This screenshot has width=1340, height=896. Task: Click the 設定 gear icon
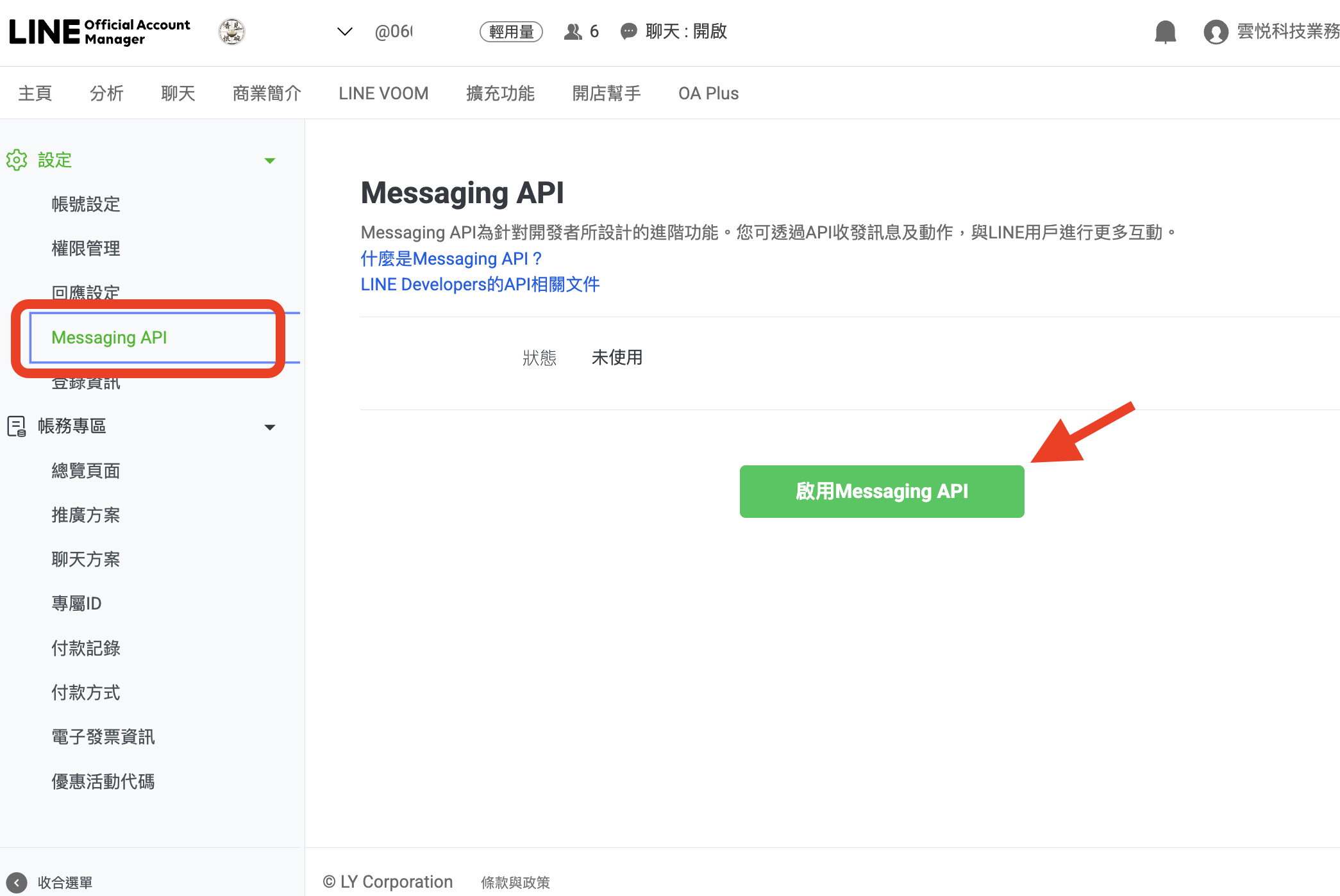[x=17, y=160]
